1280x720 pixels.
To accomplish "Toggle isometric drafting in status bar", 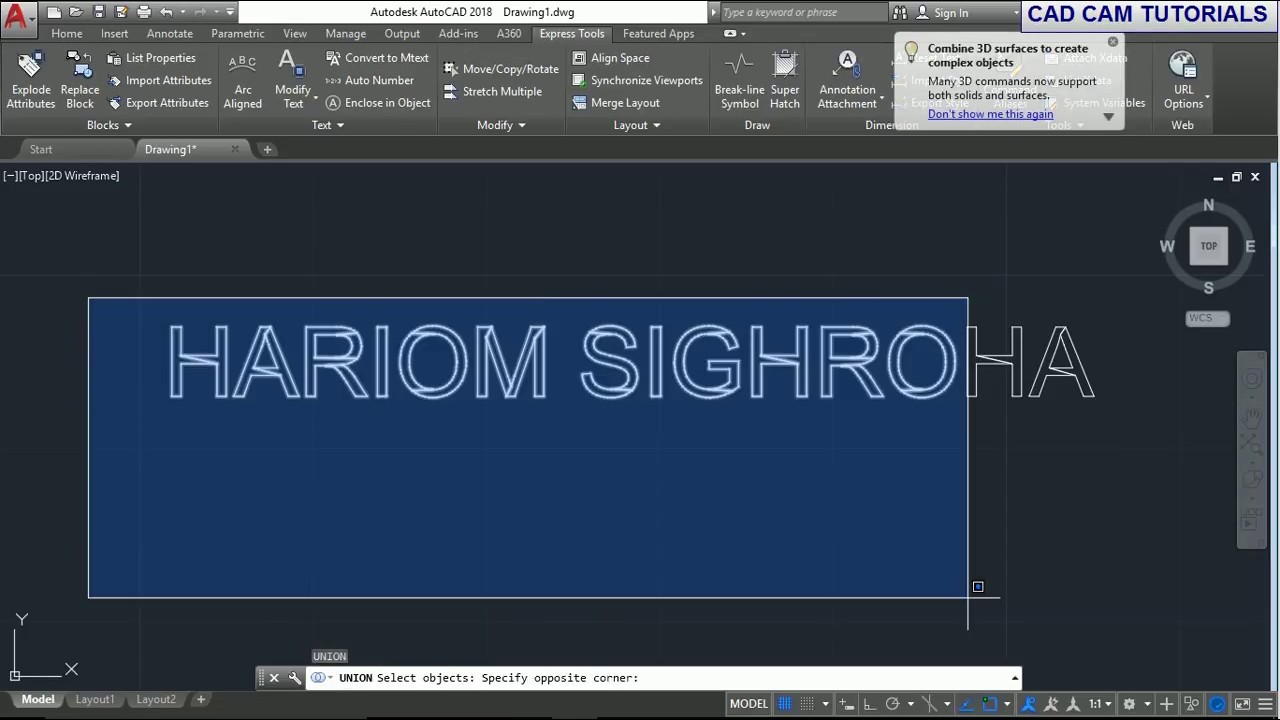I will [930, 704].
